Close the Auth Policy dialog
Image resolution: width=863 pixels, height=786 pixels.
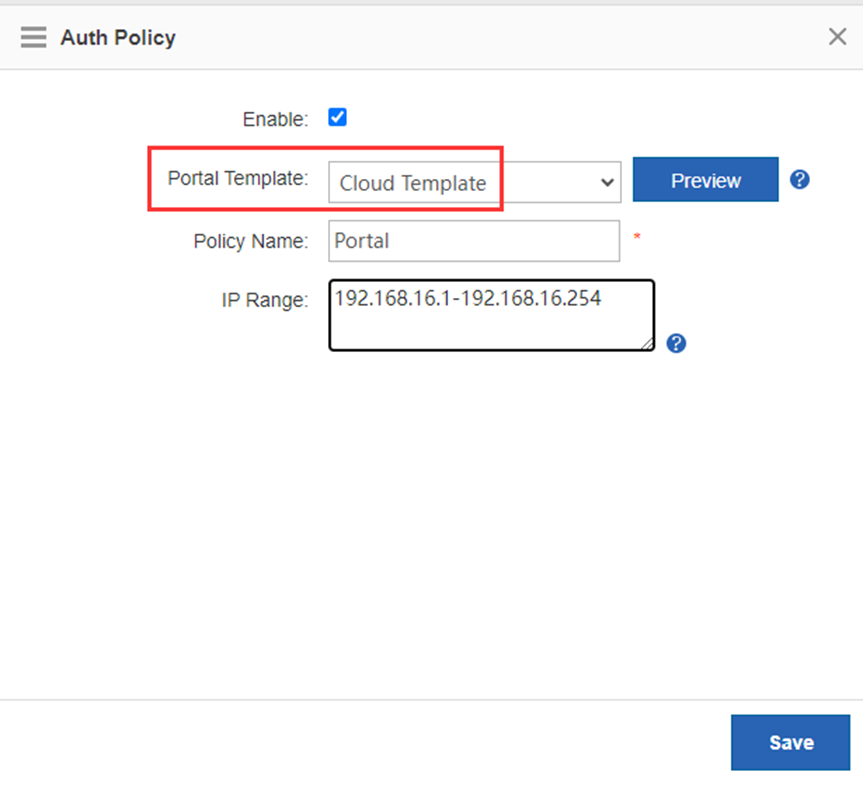[838, 38]
